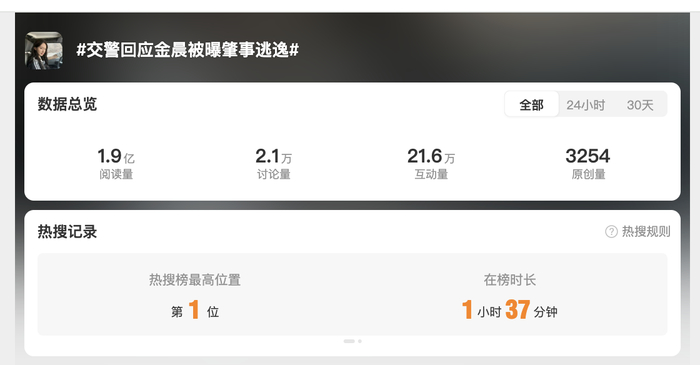Click the 1.9亿 阅读量 statistic
The height and width of the screenshot is (365, 700).
coord(116,163)
